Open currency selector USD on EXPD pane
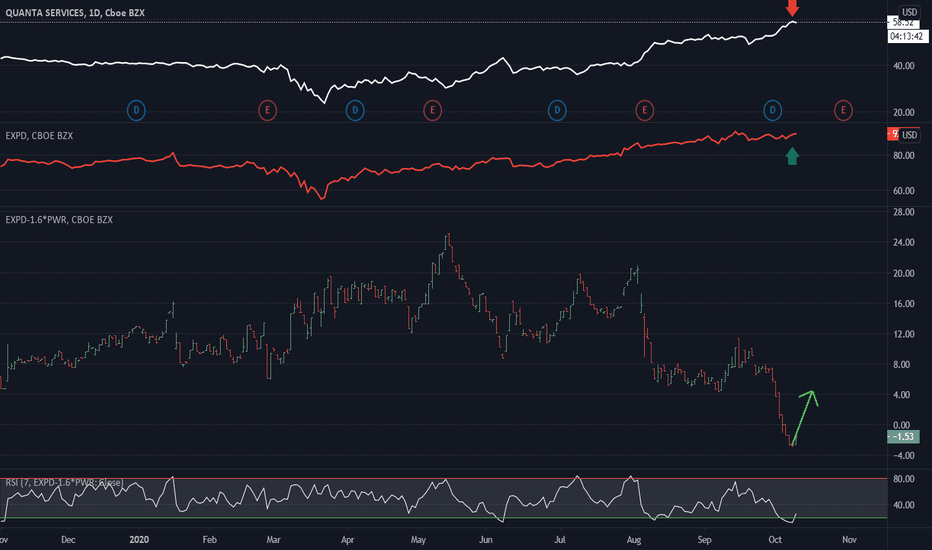 [909, 135]
